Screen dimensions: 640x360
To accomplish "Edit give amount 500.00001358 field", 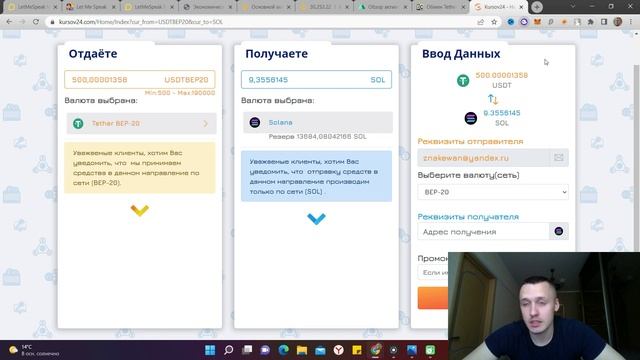I will [x=140, y=80].
